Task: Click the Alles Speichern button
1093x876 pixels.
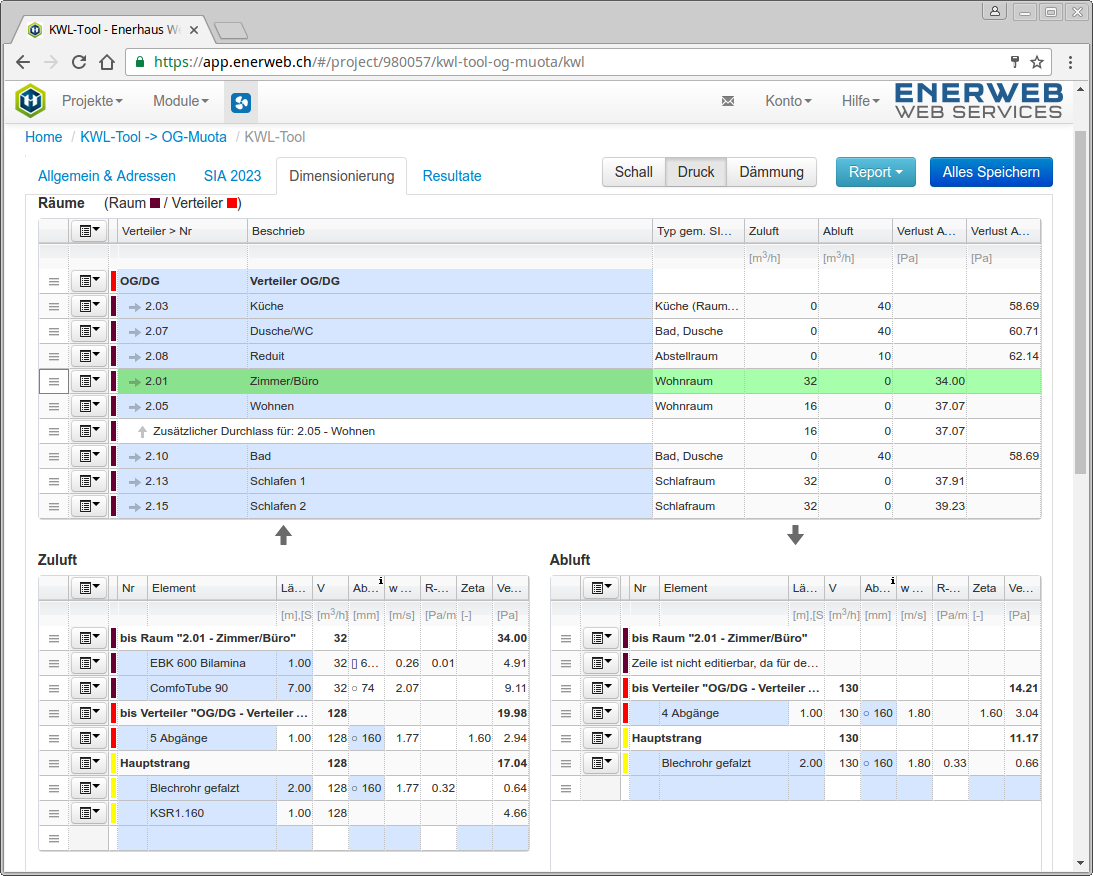Action: pyautogui.click(x=991, y=172)
